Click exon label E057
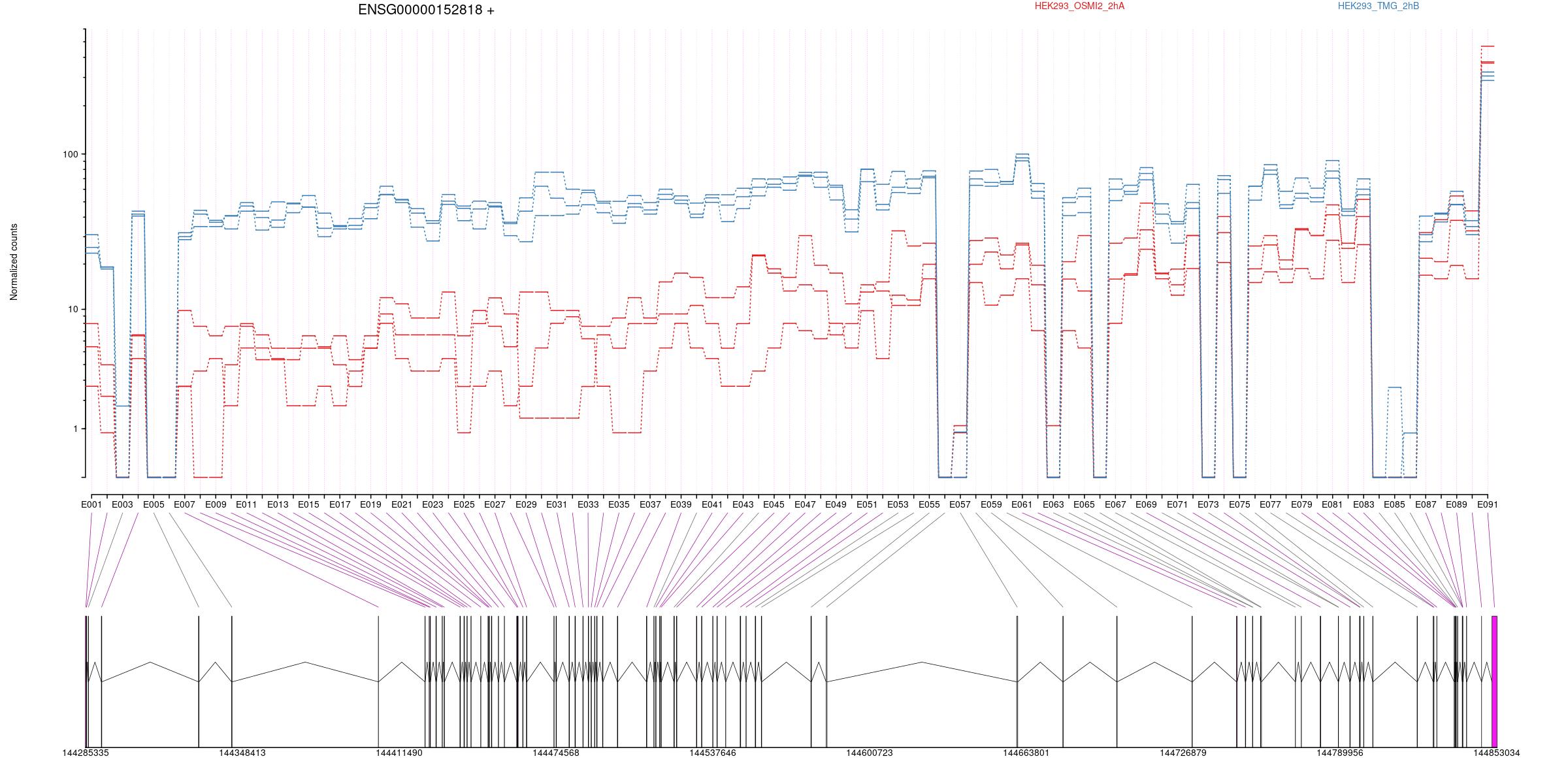This screenshot has height=784, width=1568. tap(960, 504)
